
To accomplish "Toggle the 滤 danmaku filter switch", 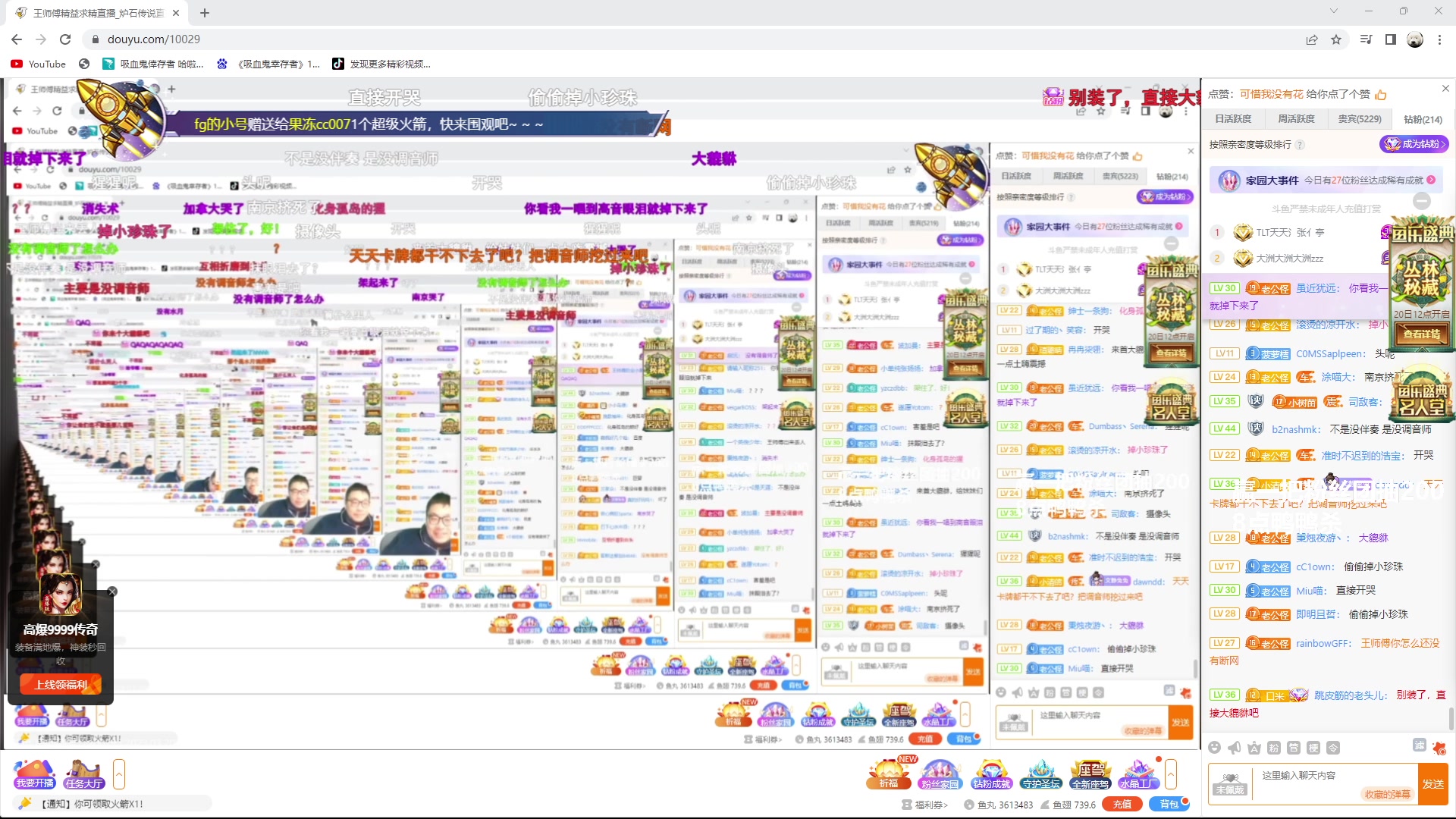I will click(x=1420, y=748).
